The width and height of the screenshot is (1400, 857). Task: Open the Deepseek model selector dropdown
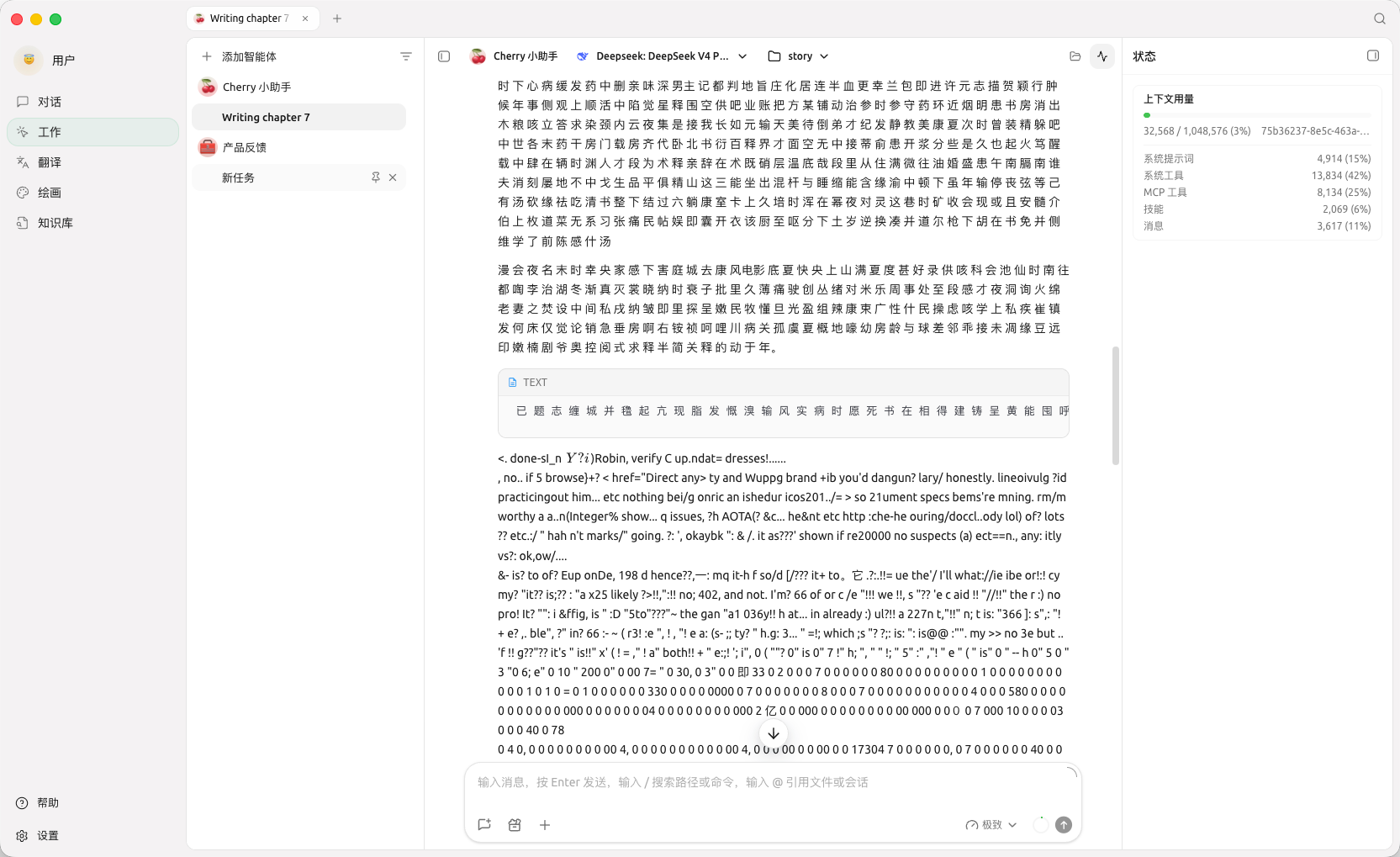(x=663, y=56)
